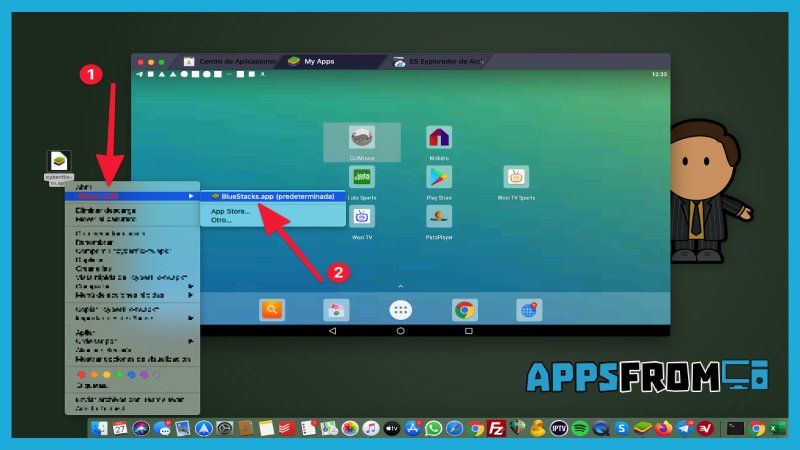Open the BlueStacks icon in the macOS Dock

pyautogui.click(x=642, y=428)
